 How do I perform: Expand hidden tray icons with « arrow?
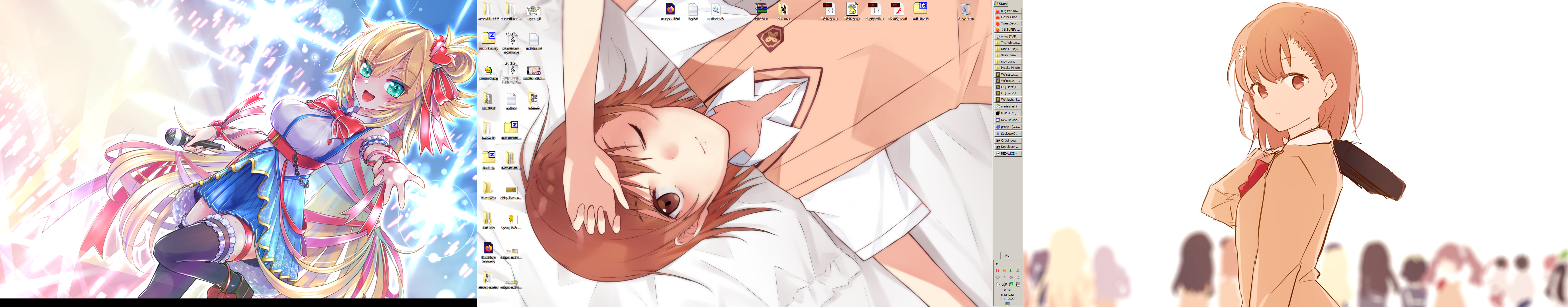point(997,264)
